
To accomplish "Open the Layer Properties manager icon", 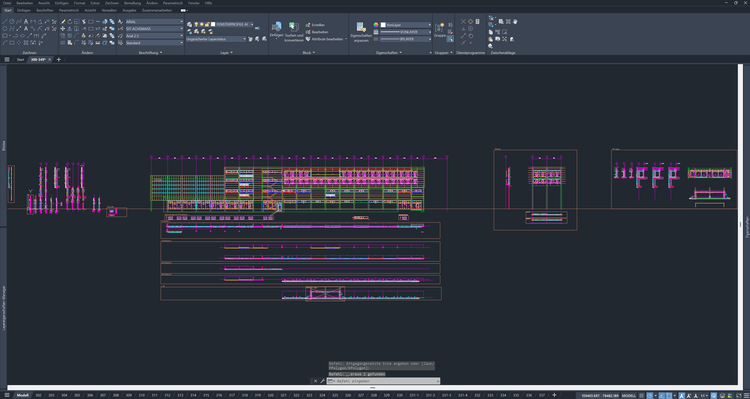I will pos(189,24).
